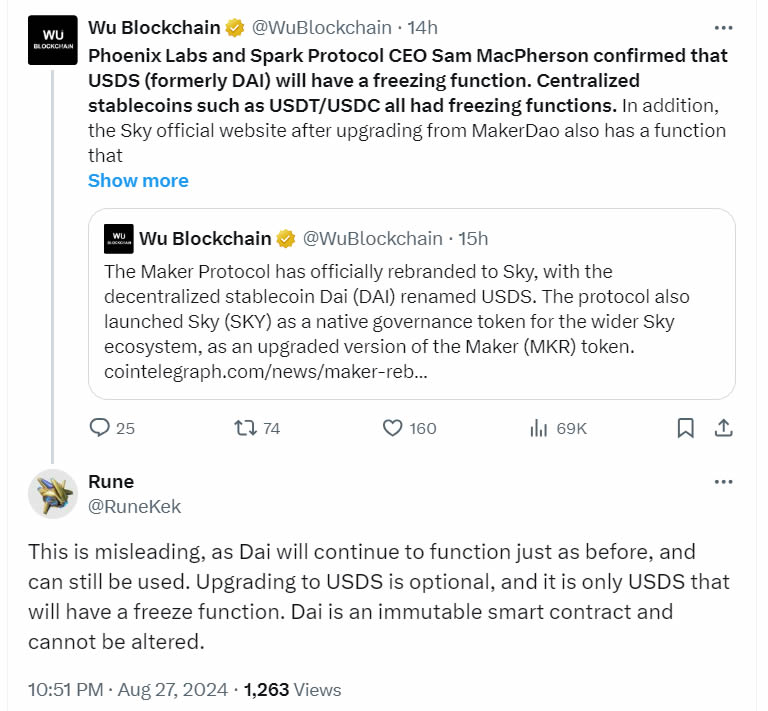Open more options on Wu Blockchain tweet

[x=723, y=28]
